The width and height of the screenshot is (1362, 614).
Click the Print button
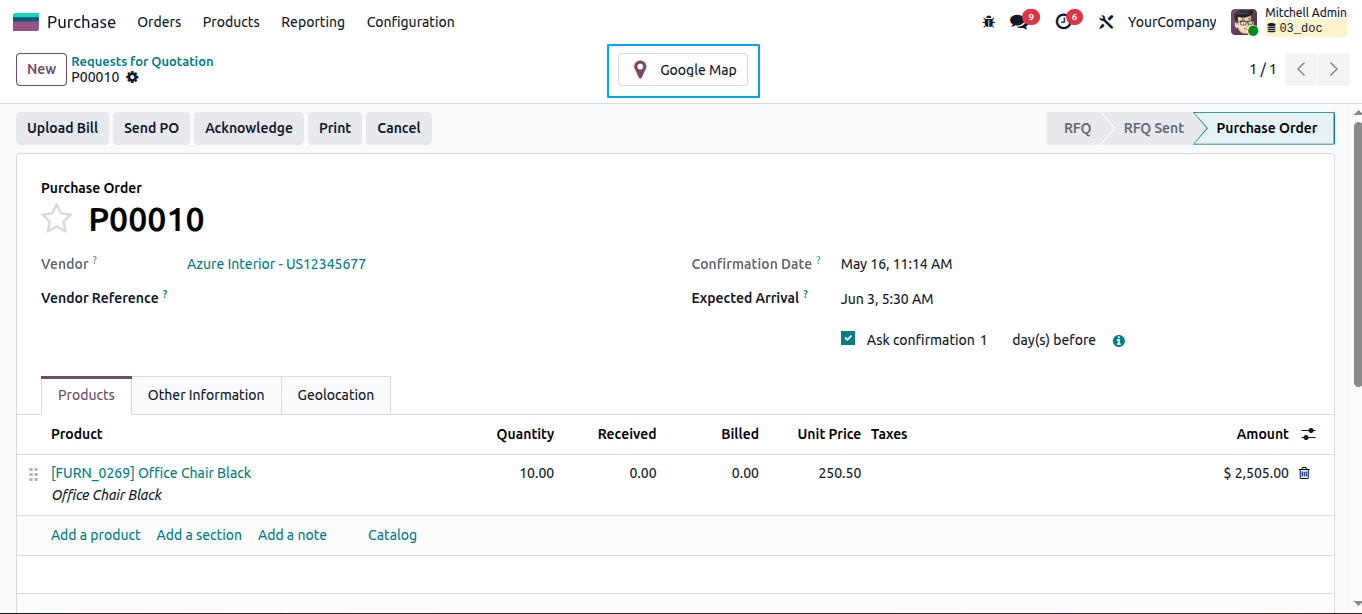click(335, 128)
